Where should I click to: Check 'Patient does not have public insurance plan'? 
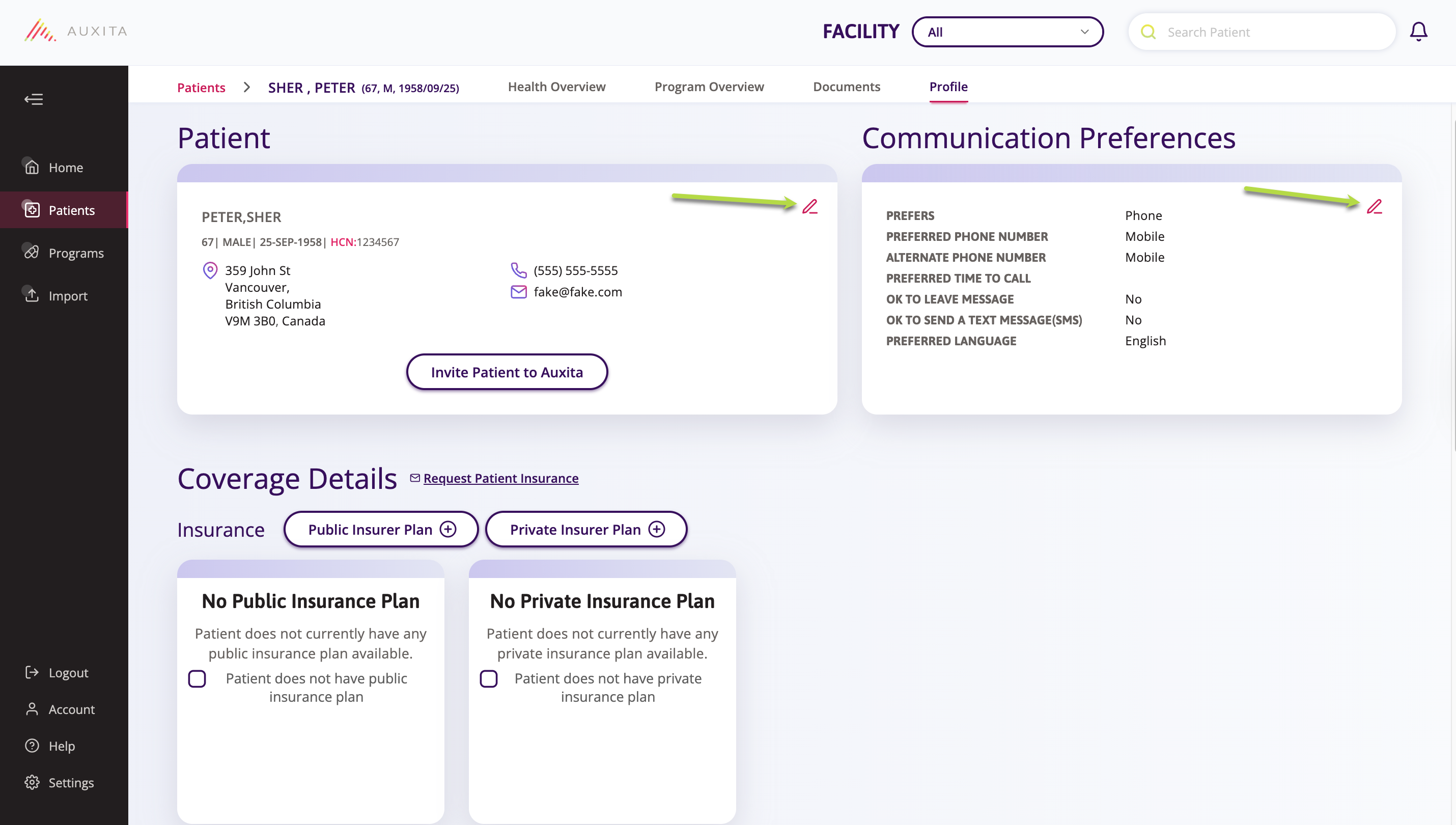pyautogui.click(x=197, y=678)
